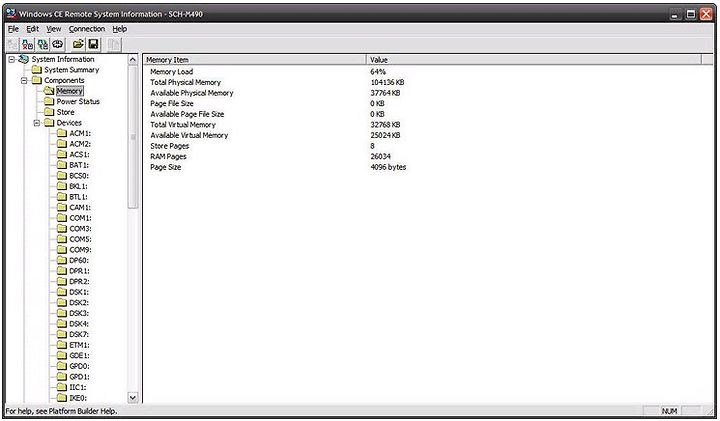
Task: Sort by Memory Item column header
Action: pyautogui.click(x=255, y=60)
